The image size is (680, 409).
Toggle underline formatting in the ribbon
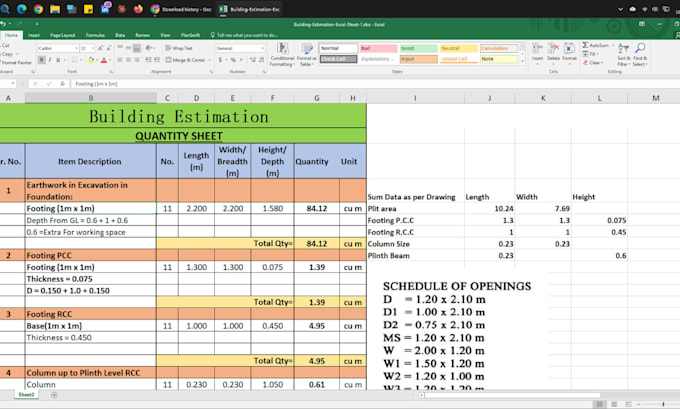point(58,60)
